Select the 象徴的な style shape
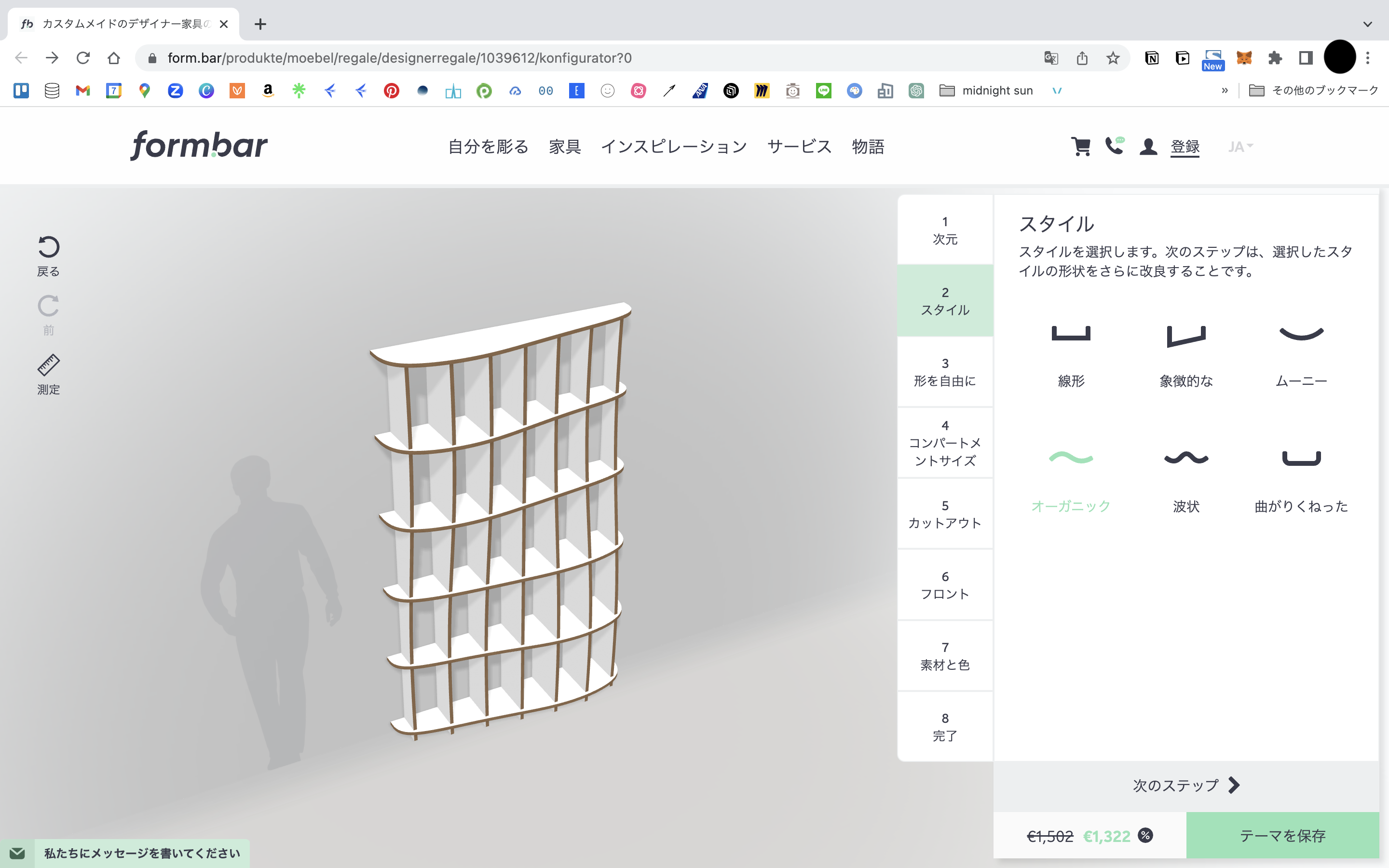 1186,336
